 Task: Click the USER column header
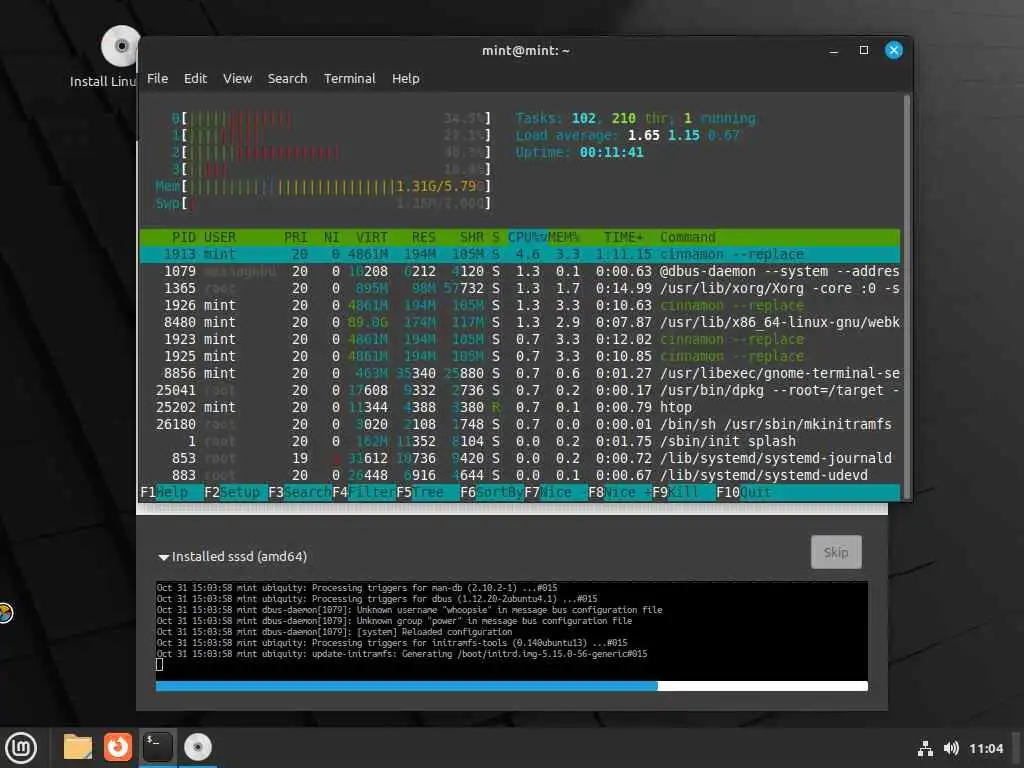[x=219, y=237]
